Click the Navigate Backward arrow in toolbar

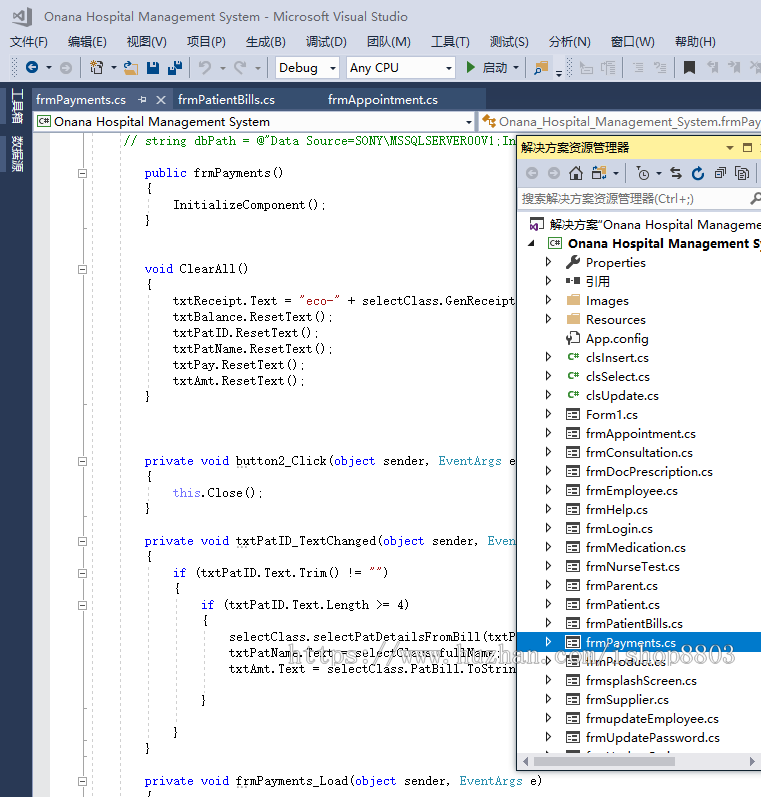(x=32, y=67)
